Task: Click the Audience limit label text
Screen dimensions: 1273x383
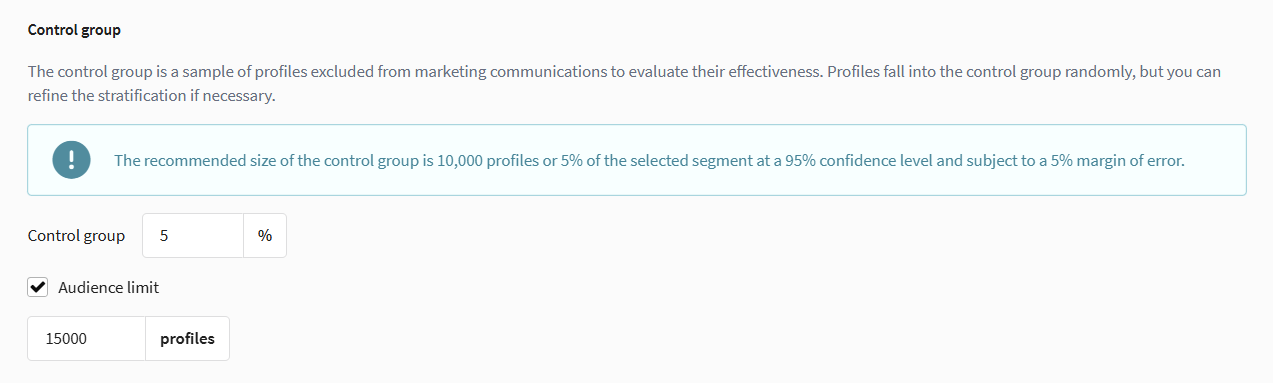Action: 108,288
